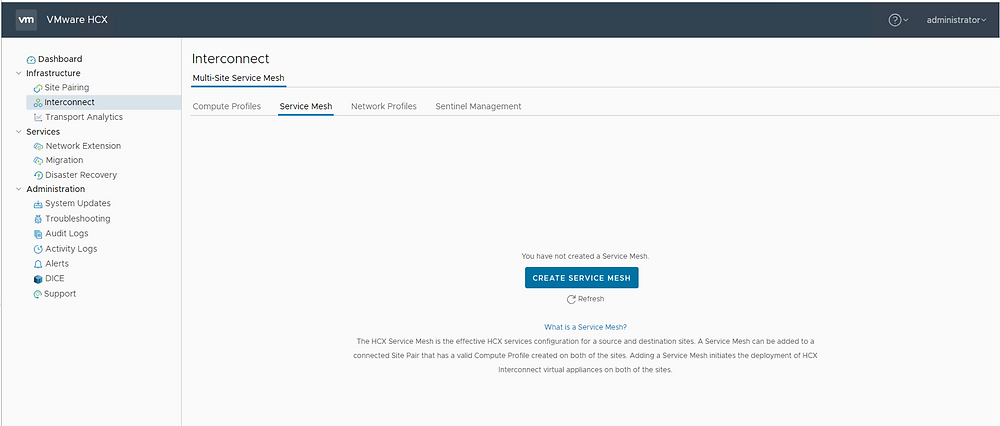Viewport: 1000px width, 426px height.
Task: Click the Support headset icon
Action: click(38, 294)
